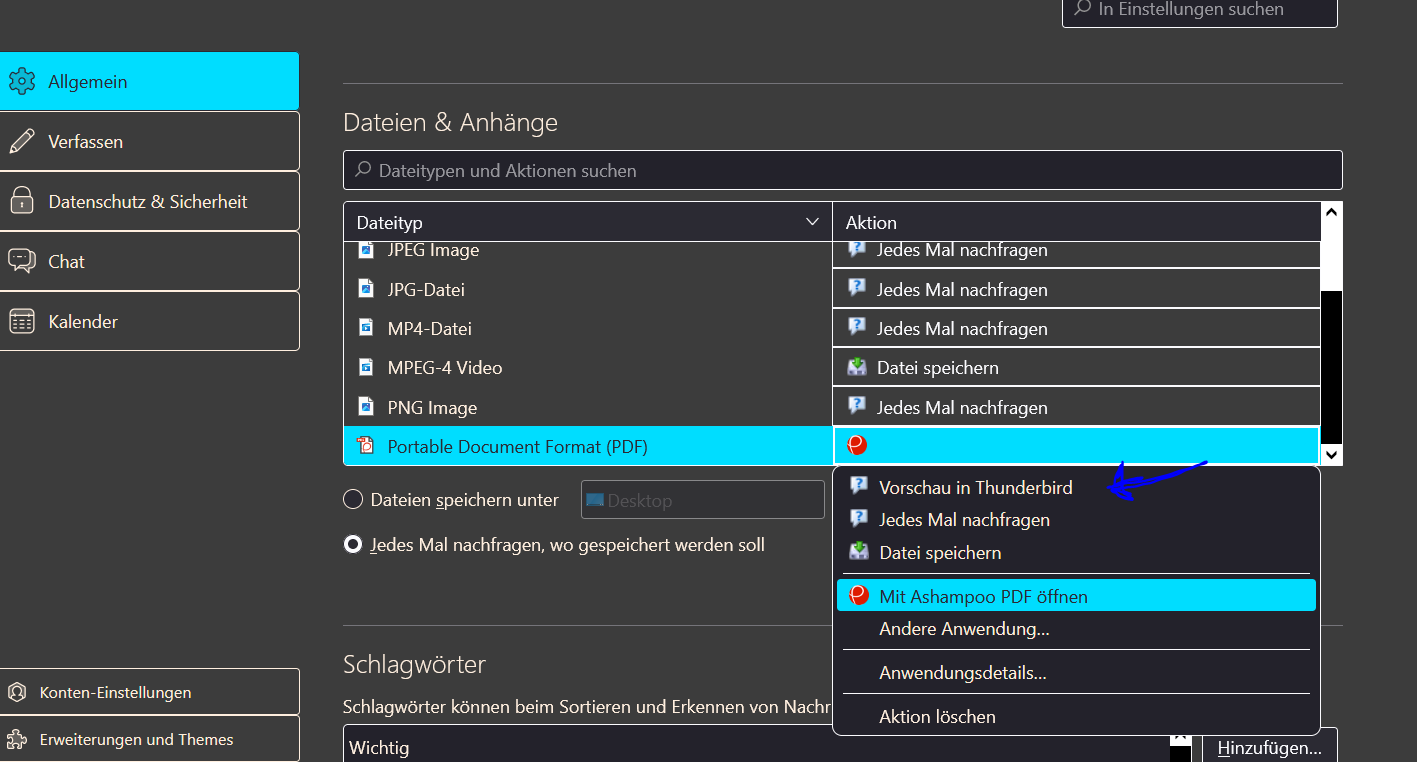Open Chat via the speech bubble icon
This screenshot has width=1417, height=762.
point(22,261)
